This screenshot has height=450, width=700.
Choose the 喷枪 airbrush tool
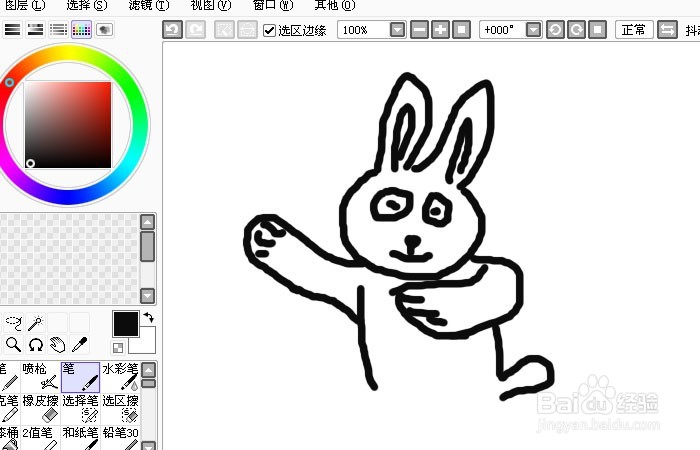click(40, 377)
